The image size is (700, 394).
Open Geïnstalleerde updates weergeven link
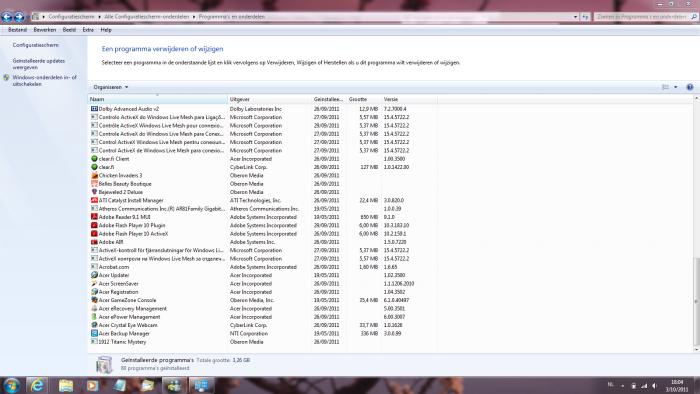(x=38, y=64)
